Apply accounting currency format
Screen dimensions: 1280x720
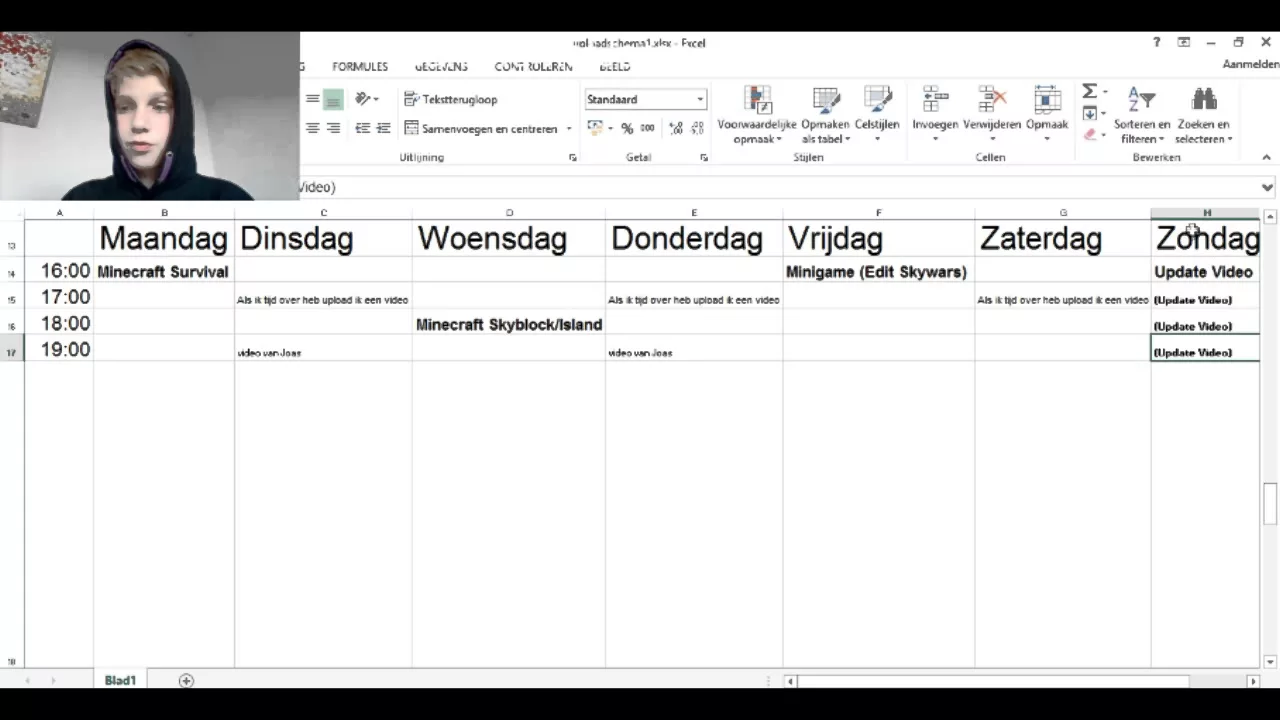(x=595, y=128)
